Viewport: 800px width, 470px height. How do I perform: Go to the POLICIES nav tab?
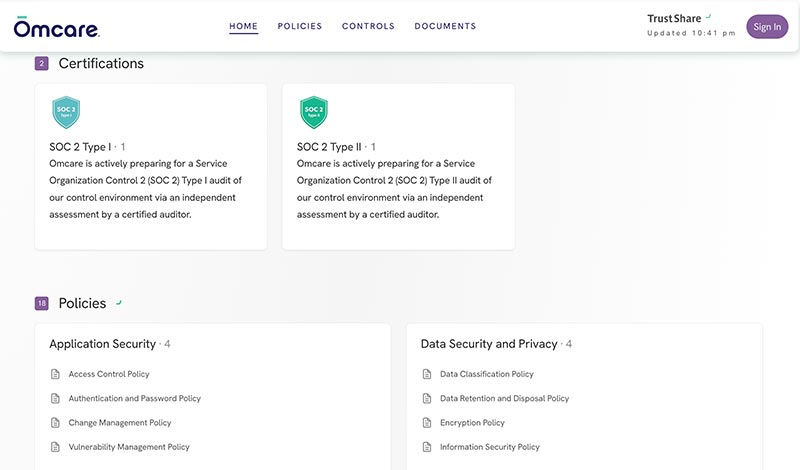tap(299, 26)
